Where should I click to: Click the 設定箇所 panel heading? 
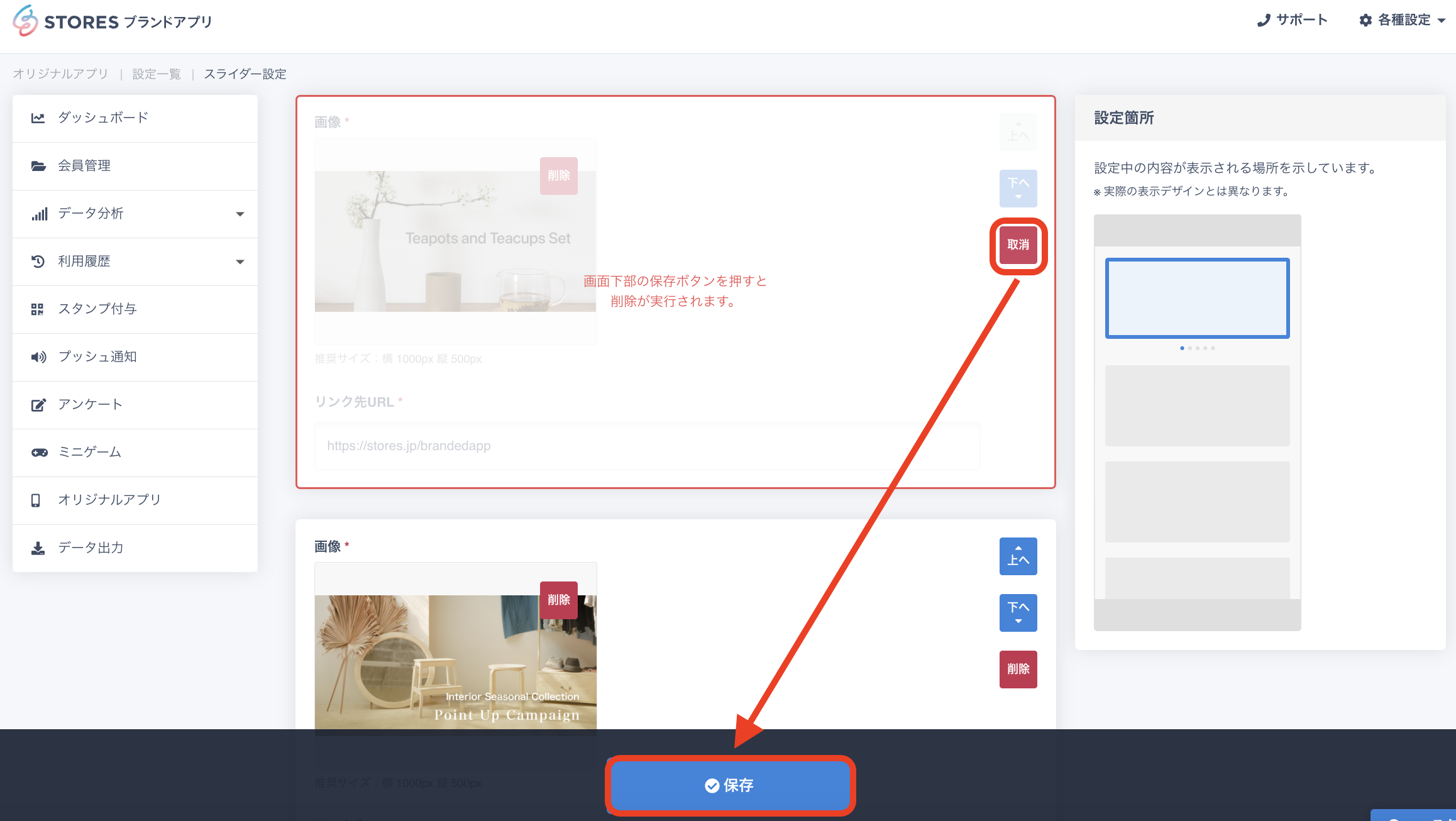pyautogui.click(x=1124, y=118)
